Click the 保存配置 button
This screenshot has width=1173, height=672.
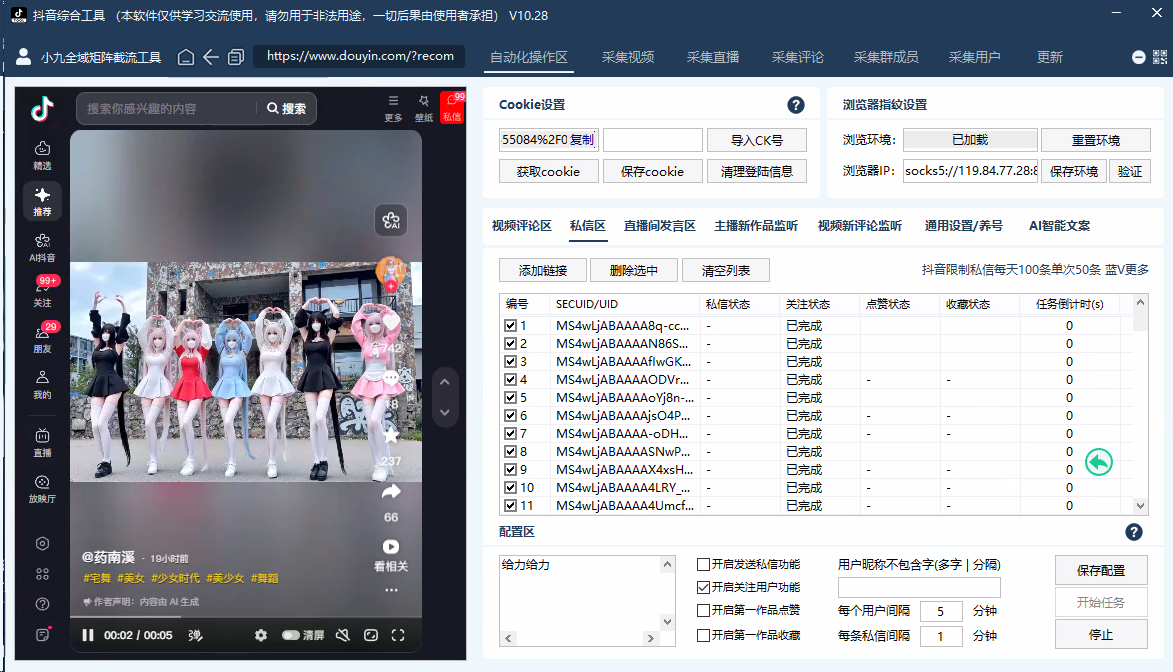point(1100,570)
